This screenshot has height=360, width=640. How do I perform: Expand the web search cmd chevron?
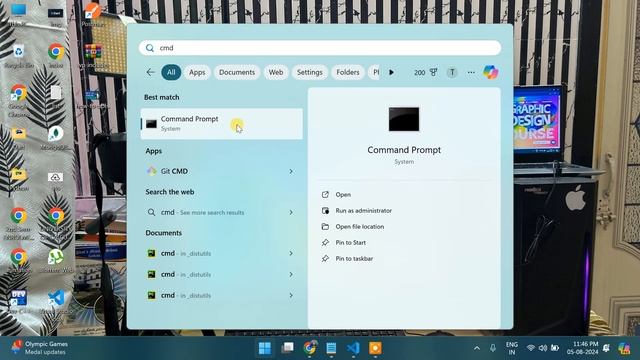pyautogui.click(x=291, y=212)
